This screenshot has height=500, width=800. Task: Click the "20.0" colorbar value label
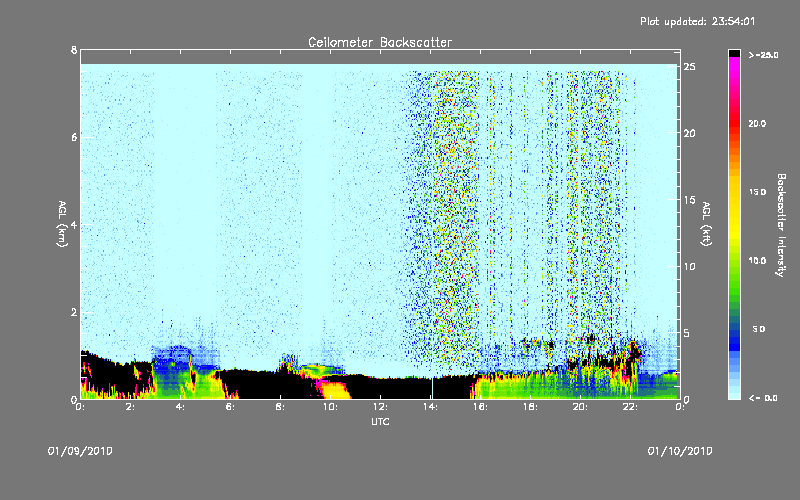[757, 123]
